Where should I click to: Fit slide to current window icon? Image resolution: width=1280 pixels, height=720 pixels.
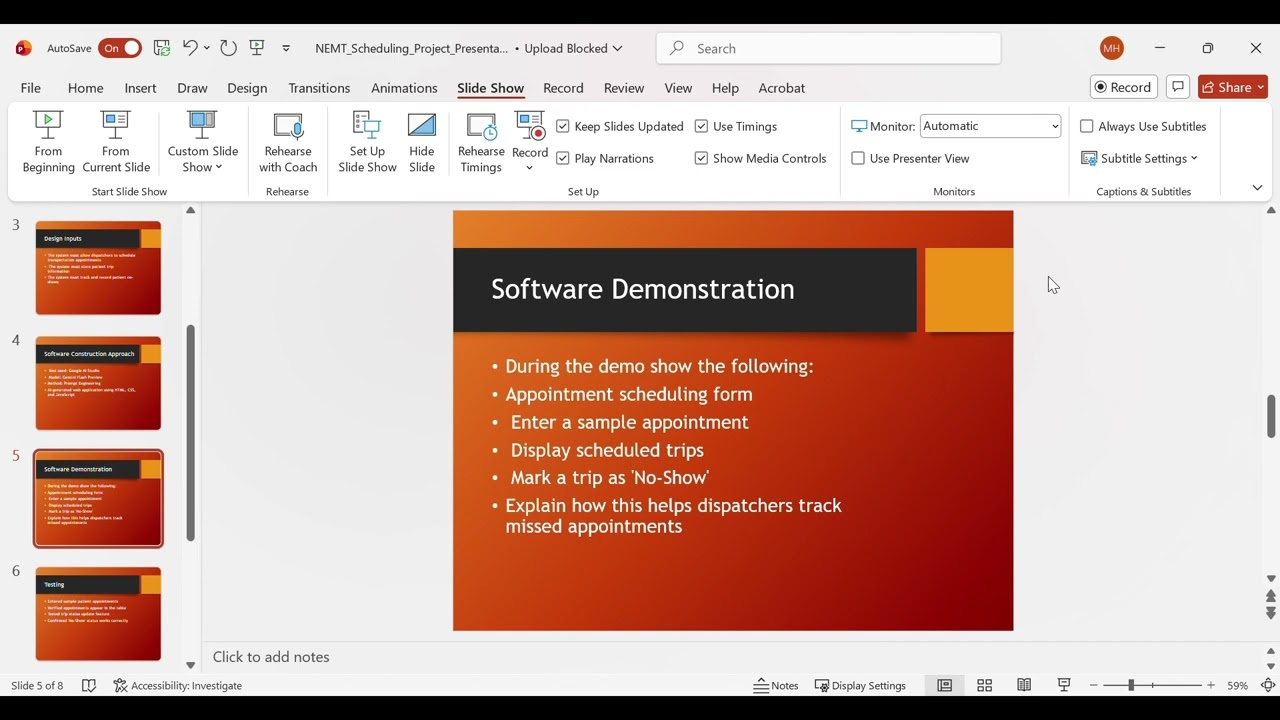(x=1267, y=685)
